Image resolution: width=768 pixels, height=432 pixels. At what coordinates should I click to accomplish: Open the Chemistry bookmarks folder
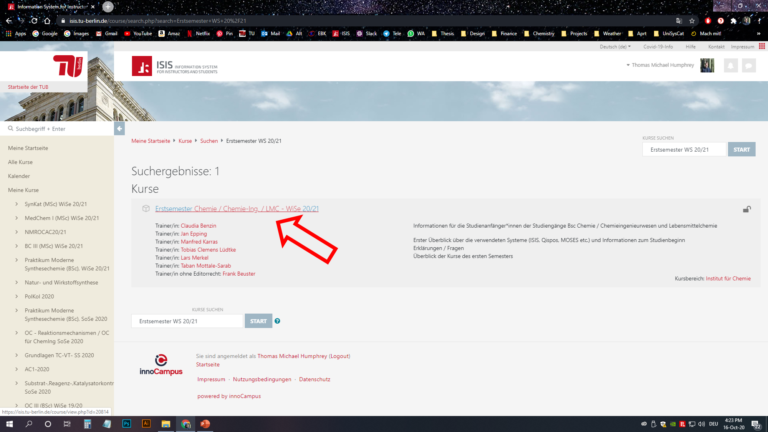(539, 34)
